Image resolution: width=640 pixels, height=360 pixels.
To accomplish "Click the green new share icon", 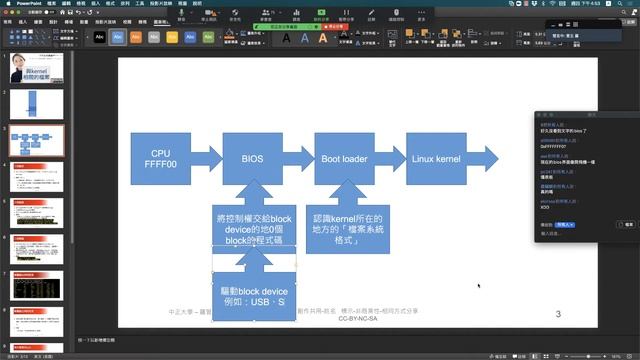I will click(x=321, y=13).
